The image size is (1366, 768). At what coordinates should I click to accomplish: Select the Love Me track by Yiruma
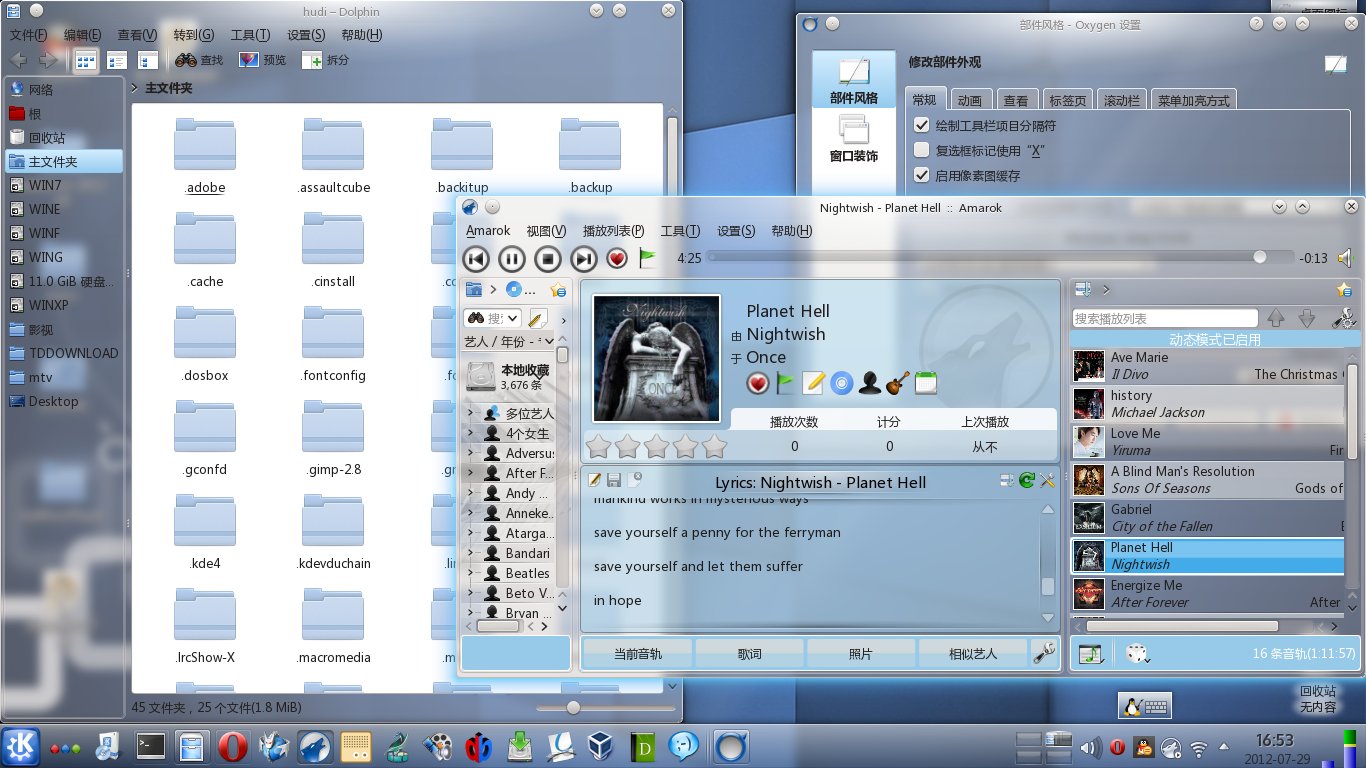(x=1208, y=442)
